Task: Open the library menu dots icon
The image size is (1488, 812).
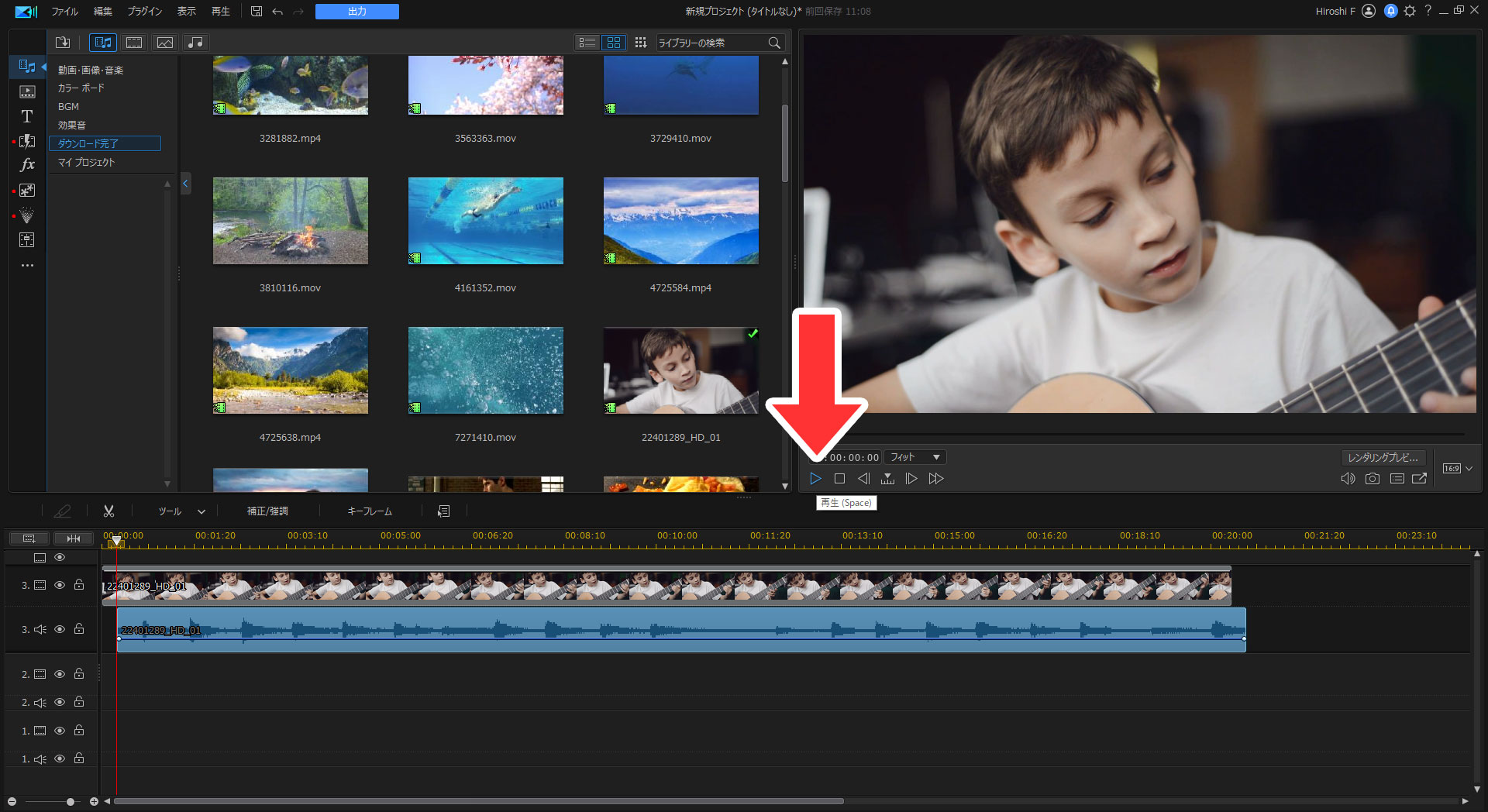Action: tap(641, 43)
